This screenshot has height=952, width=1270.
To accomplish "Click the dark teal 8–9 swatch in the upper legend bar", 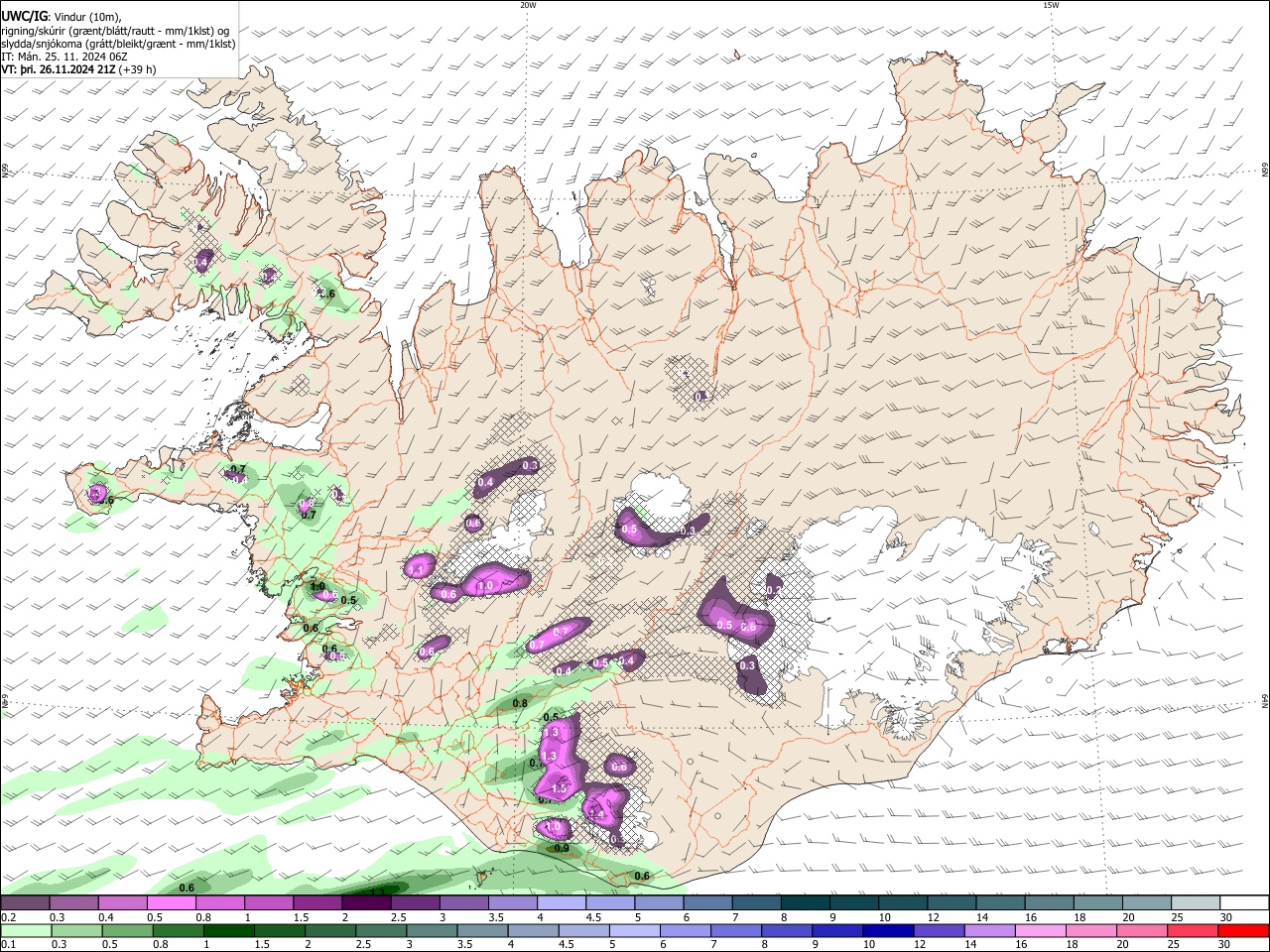I will [x=806, y=903].
